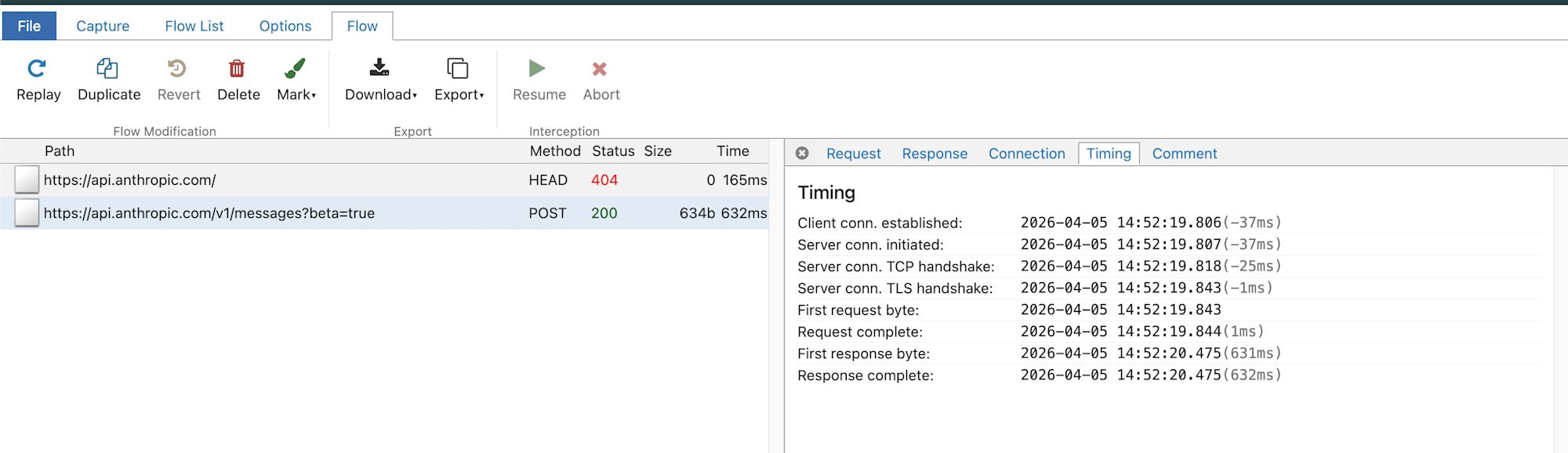The height and width of the screenshot is (453, 1568).
Task: Delete the selected flow via trash icon
Action: (x=237, y=69)
